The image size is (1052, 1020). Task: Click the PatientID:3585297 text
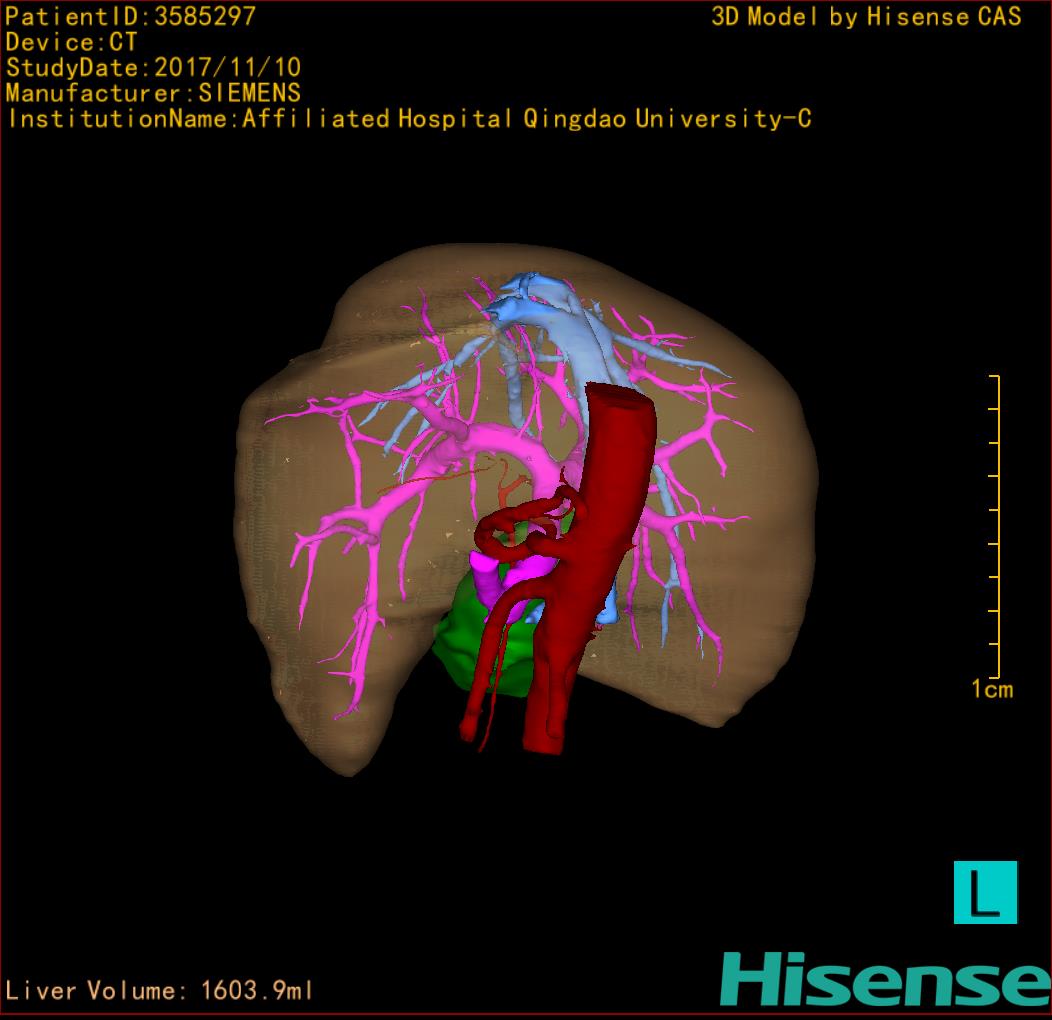coord(131,16)
